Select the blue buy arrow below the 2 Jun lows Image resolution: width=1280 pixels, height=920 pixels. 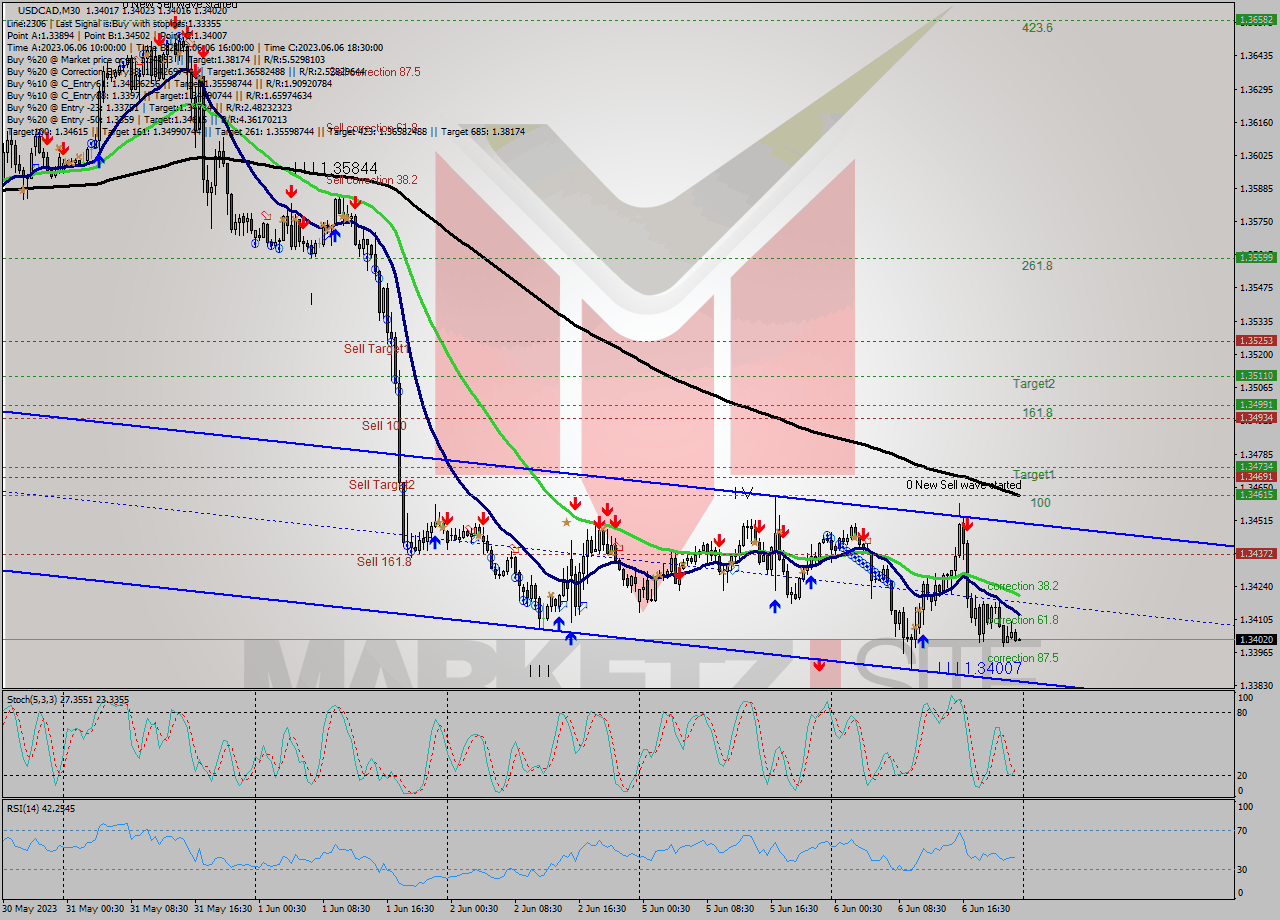tap(569, 636)
